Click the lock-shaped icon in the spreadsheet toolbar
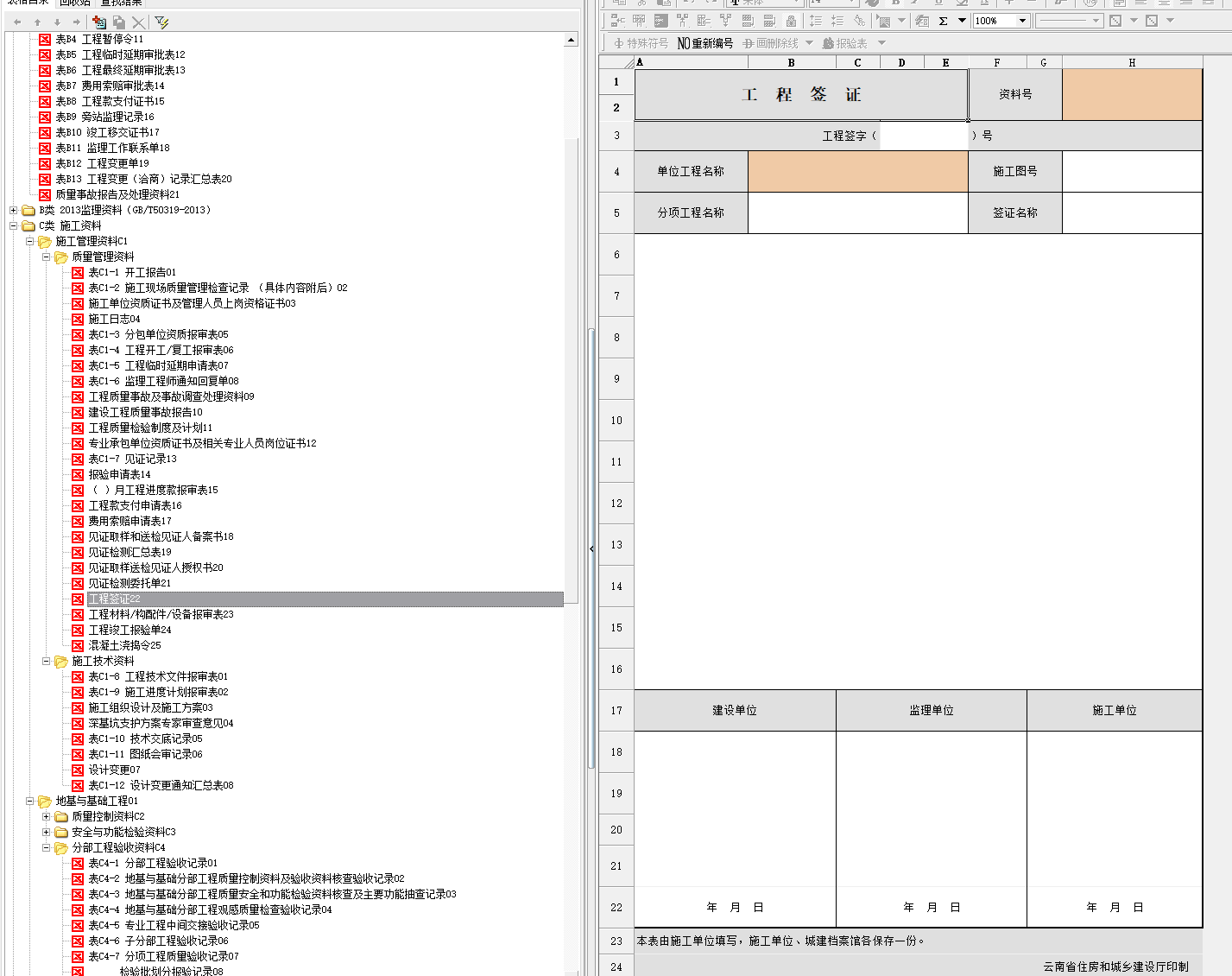Image resolution: width=1232 pixels, height=976 pixels. (791, 21)
